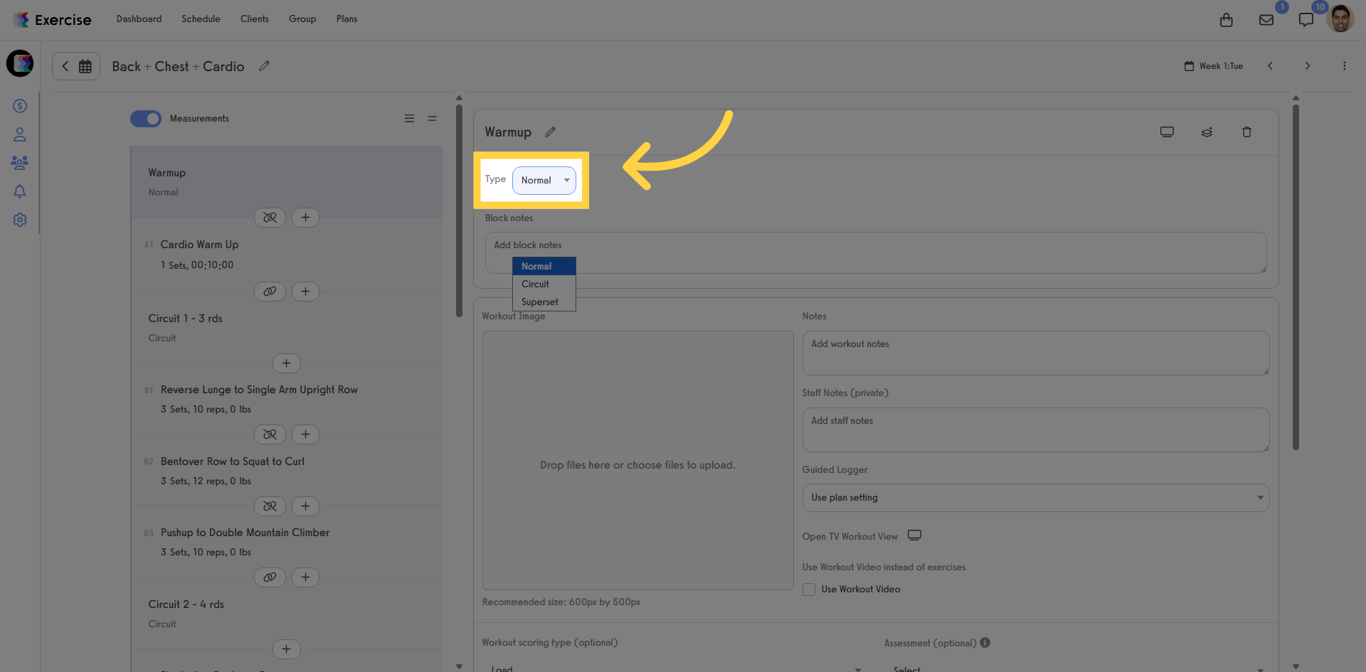Open the Plans nav item
The image size is (1366, 672).
pyautogui.click(x=347, y=19)
